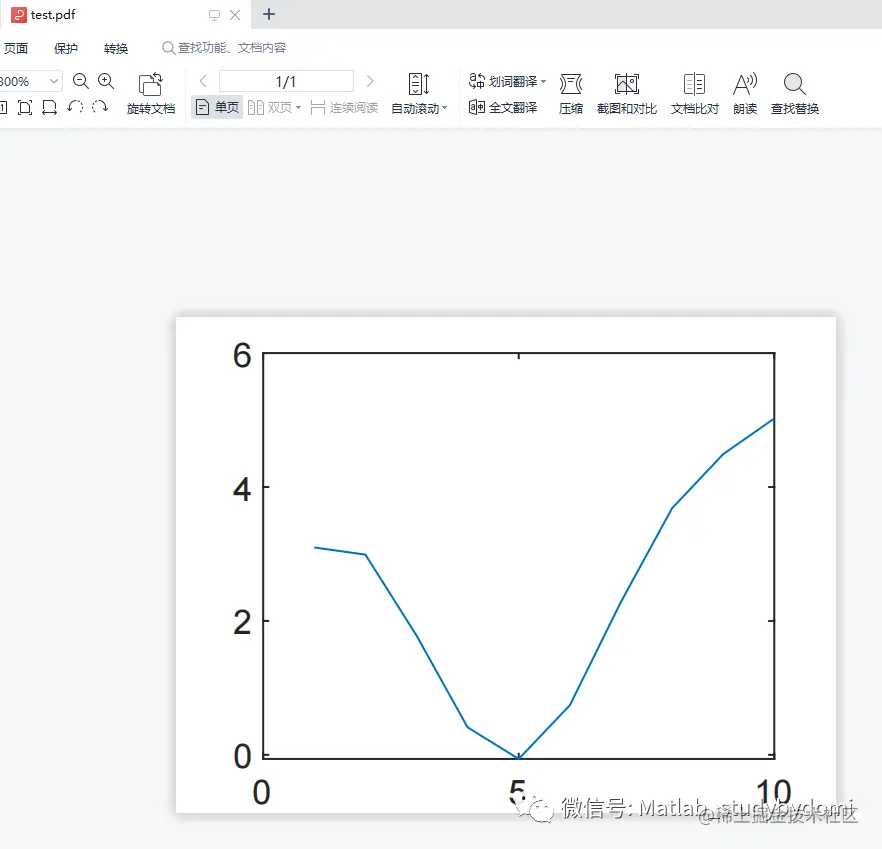The height and width of the screenshot is (849, 882).
Task: Click the zoom in magnifier icon
Action: coord(106,81)
